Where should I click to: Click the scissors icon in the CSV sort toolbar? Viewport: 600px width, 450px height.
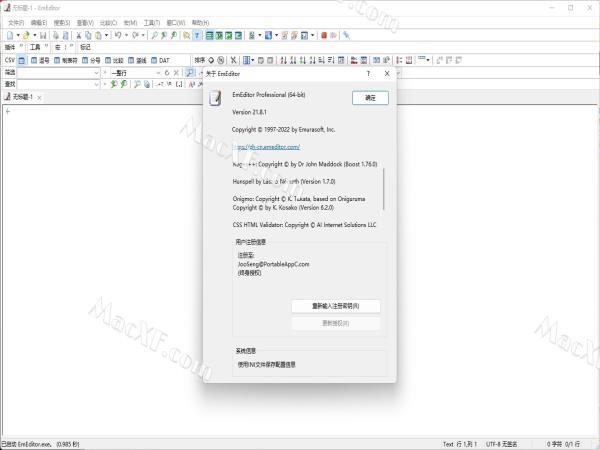click(x=233, y=60)
